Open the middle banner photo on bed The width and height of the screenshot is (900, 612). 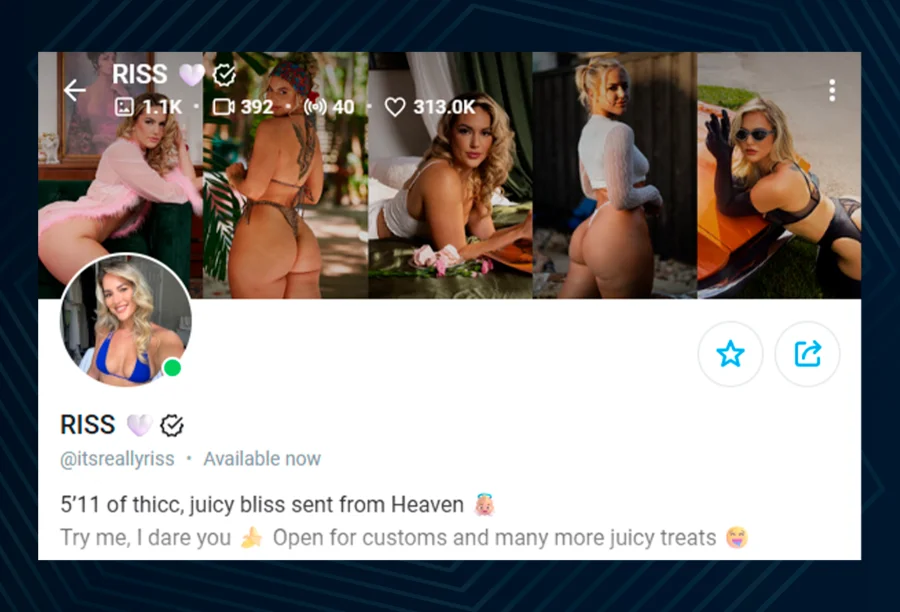click(450, 175)
